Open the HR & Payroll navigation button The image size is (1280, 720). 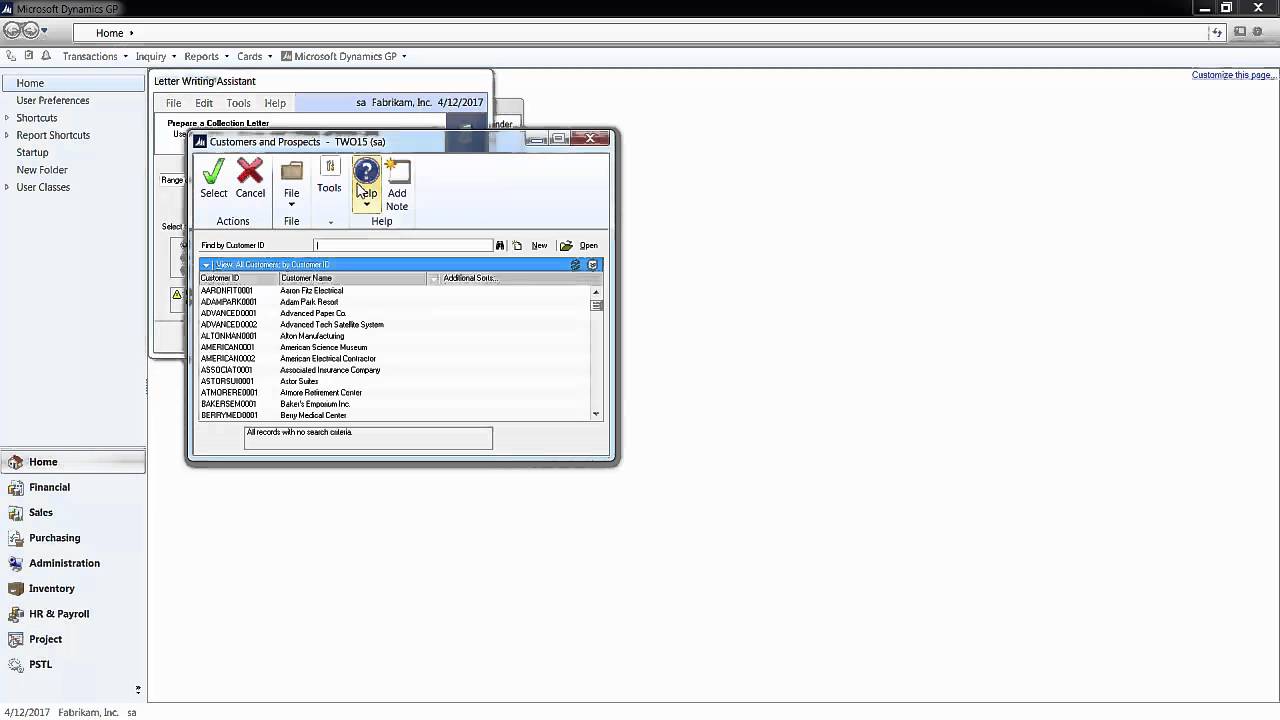(73, 614)
